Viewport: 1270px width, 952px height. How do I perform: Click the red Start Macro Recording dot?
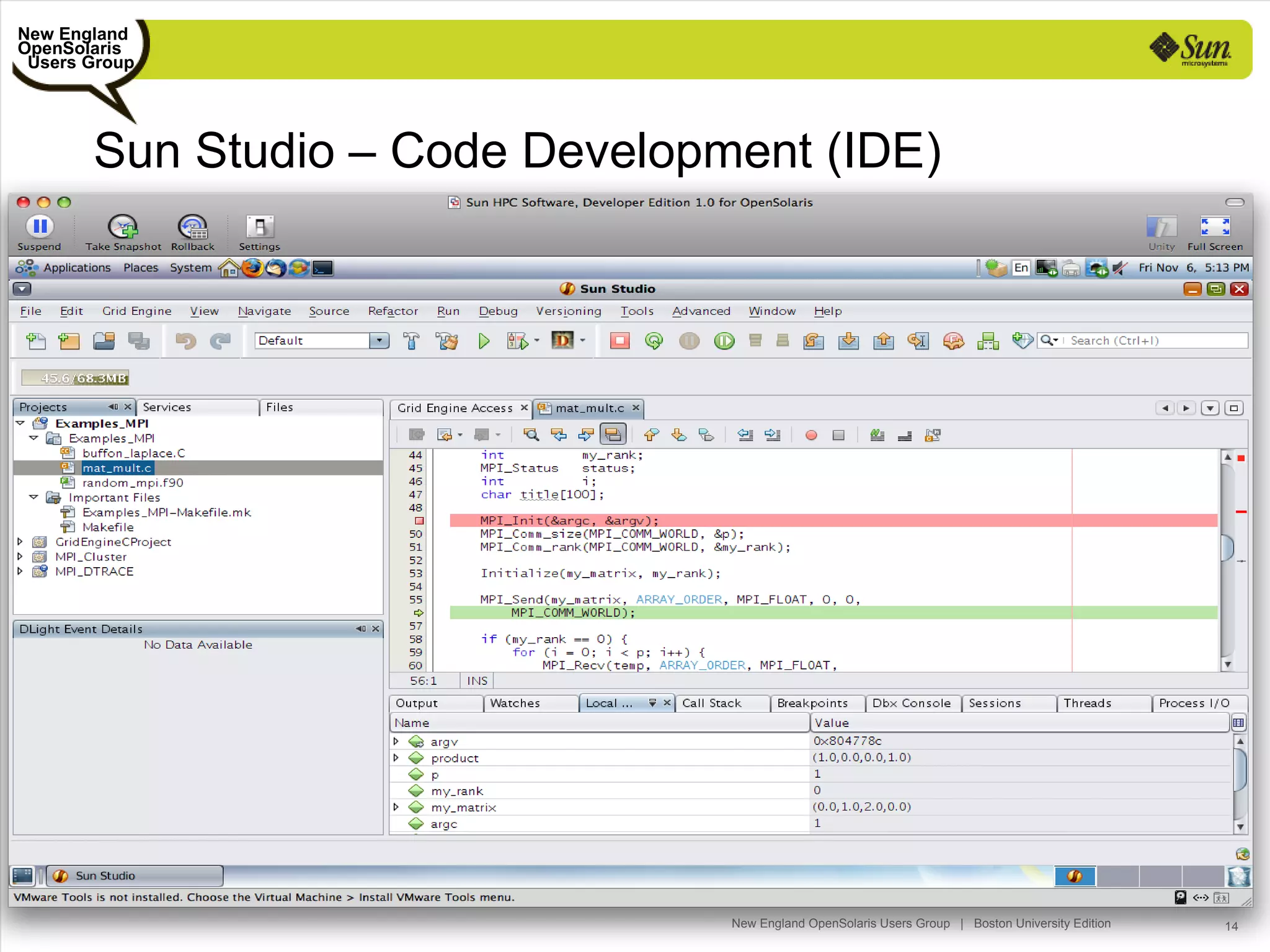(x=810, y=435)
